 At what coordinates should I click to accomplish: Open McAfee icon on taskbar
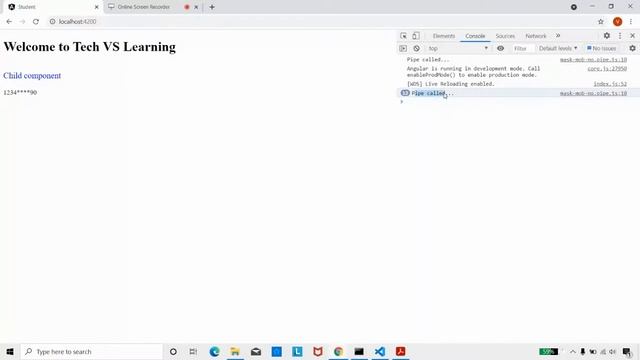318,351
